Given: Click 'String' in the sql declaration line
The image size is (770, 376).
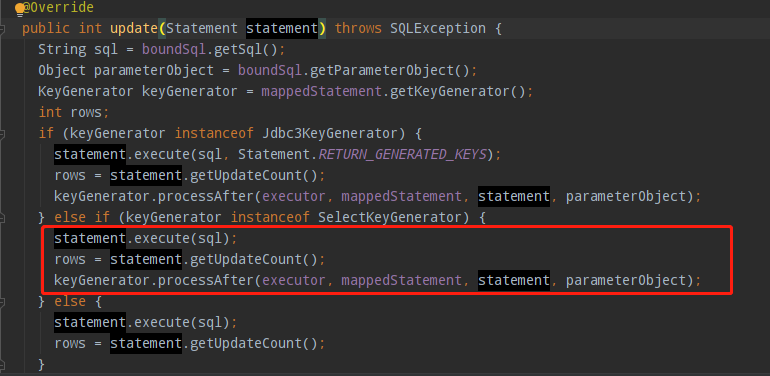Looking at the screenshot, I should coord(62,50).
